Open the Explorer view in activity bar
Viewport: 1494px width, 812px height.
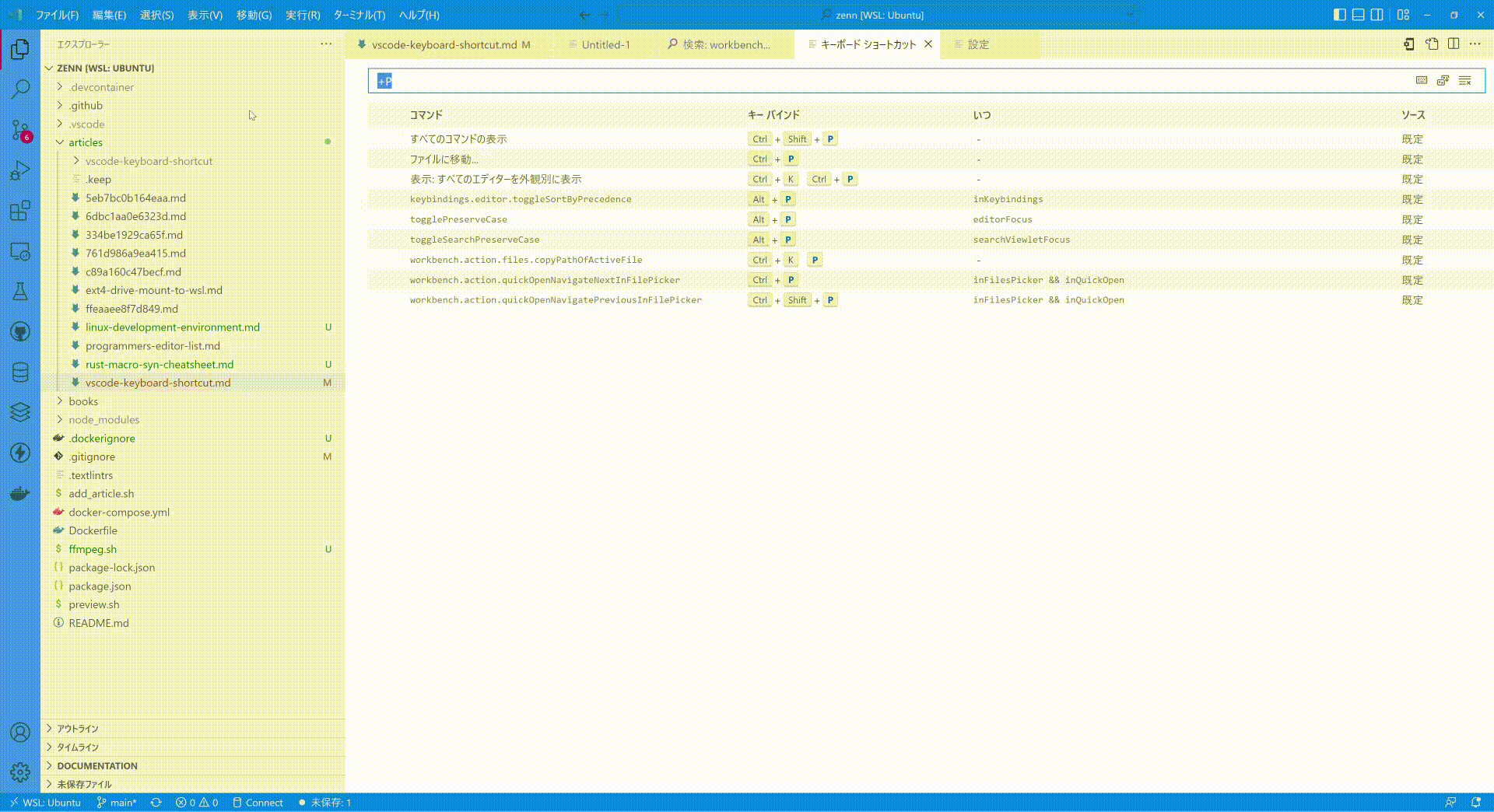(20, 49)
